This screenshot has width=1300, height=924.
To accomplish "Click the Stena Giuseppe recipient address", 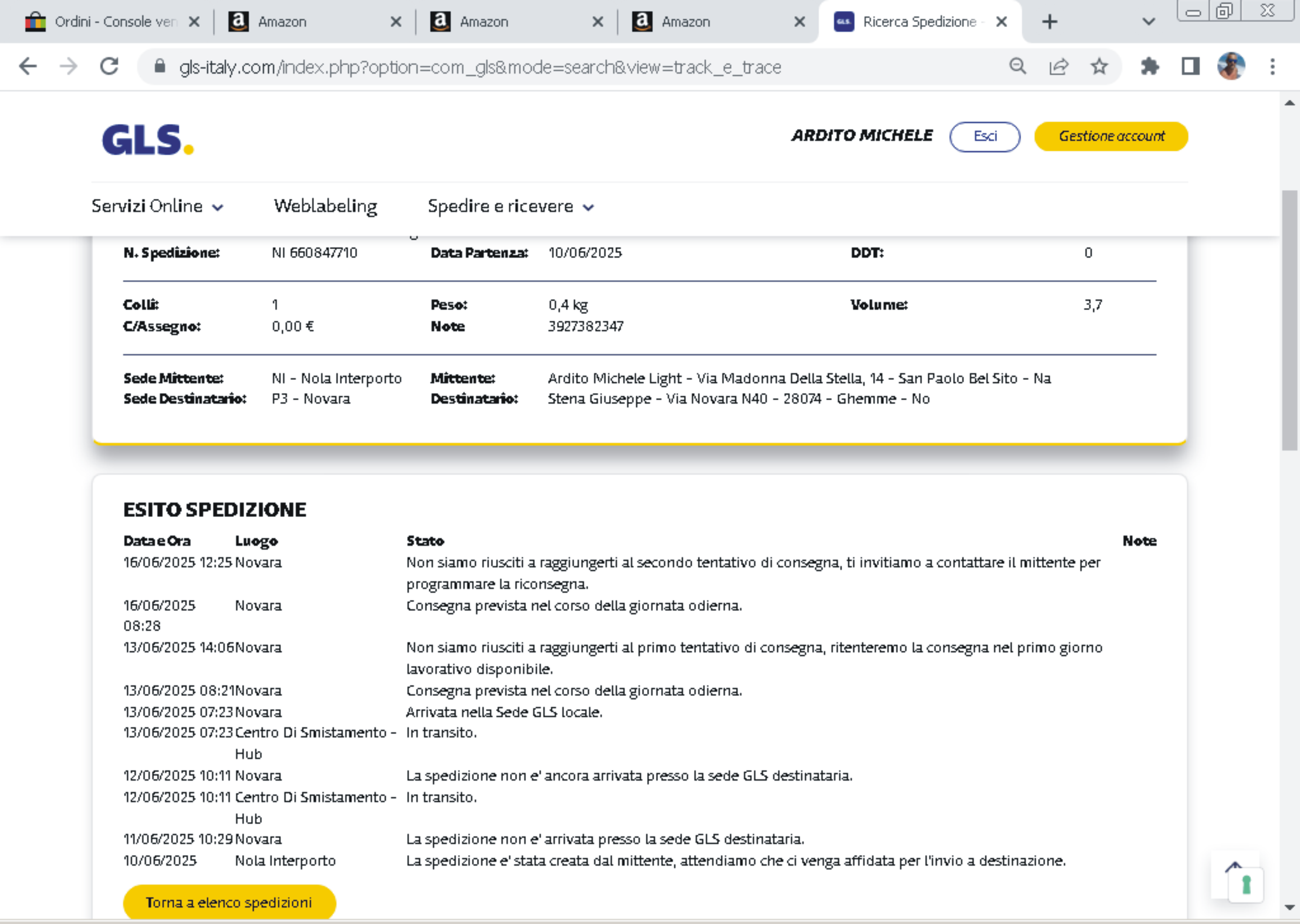I will (x=739, y=399).
